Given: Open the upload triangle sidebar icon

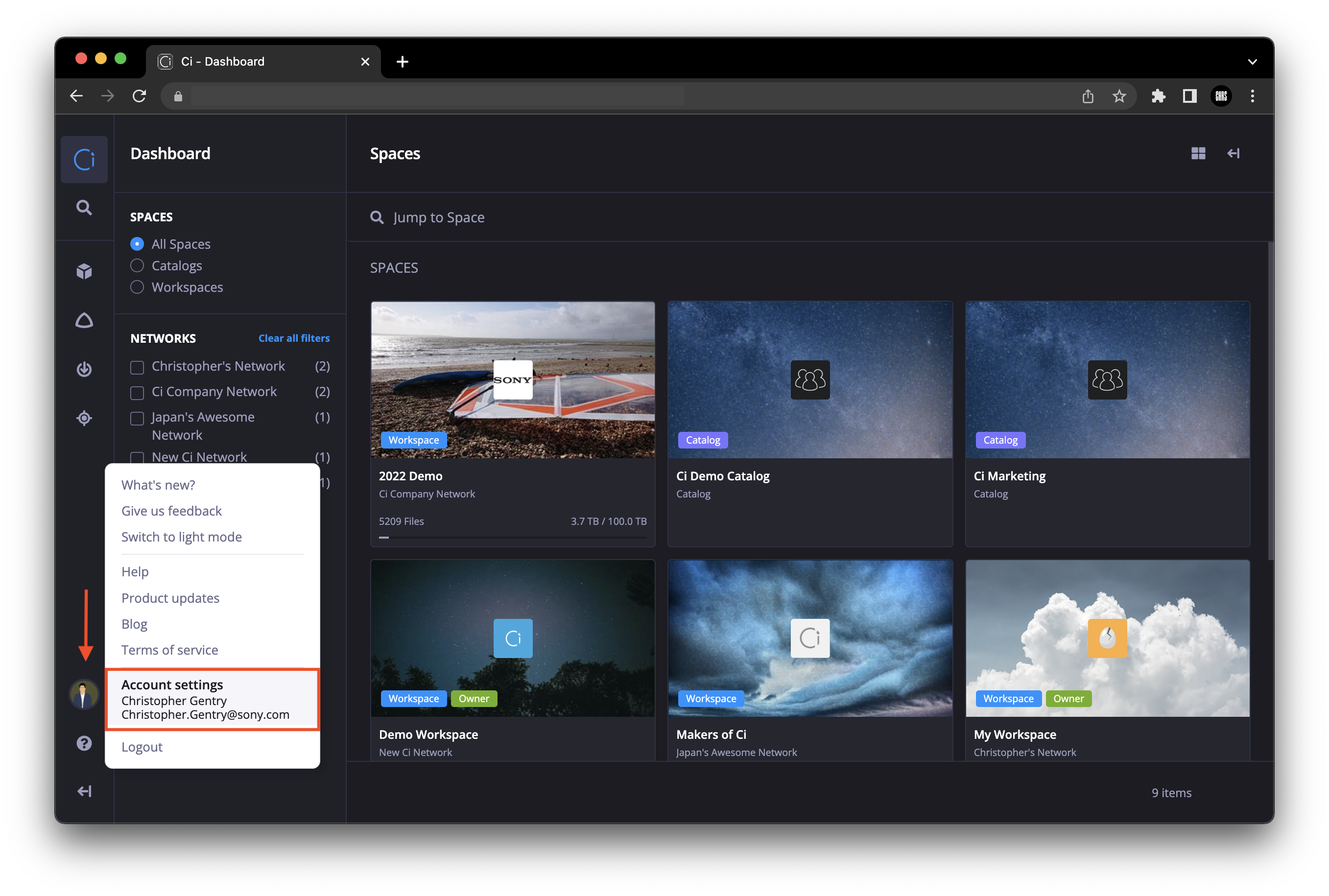Looking at the screenshot, I should pos(84,321).
